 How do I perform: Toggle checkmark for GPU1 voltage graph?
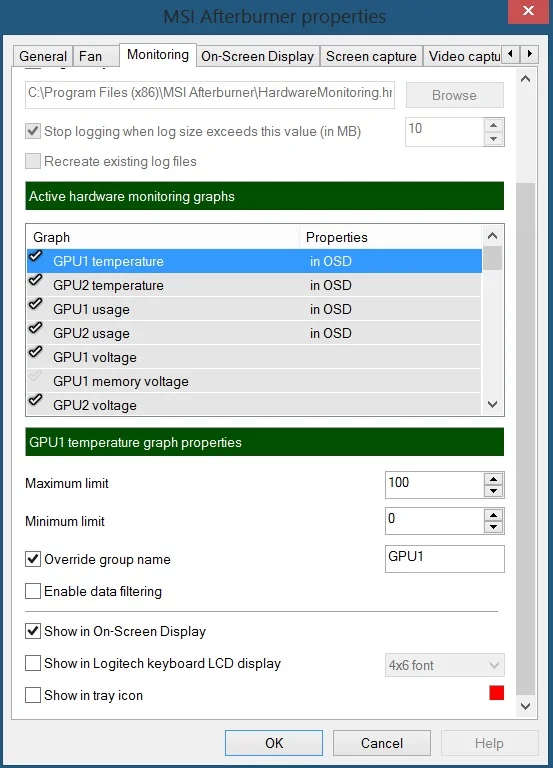click(x=35, y=352)
